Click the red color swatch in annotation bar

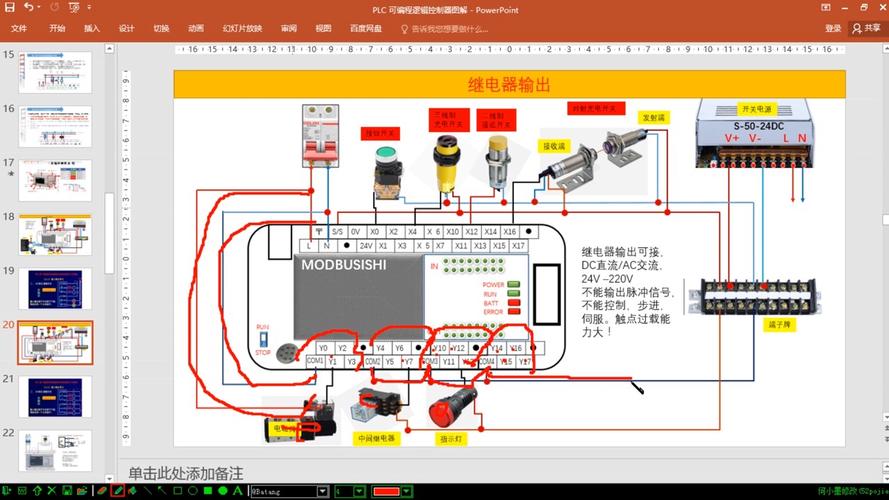[x=385, y=491]
